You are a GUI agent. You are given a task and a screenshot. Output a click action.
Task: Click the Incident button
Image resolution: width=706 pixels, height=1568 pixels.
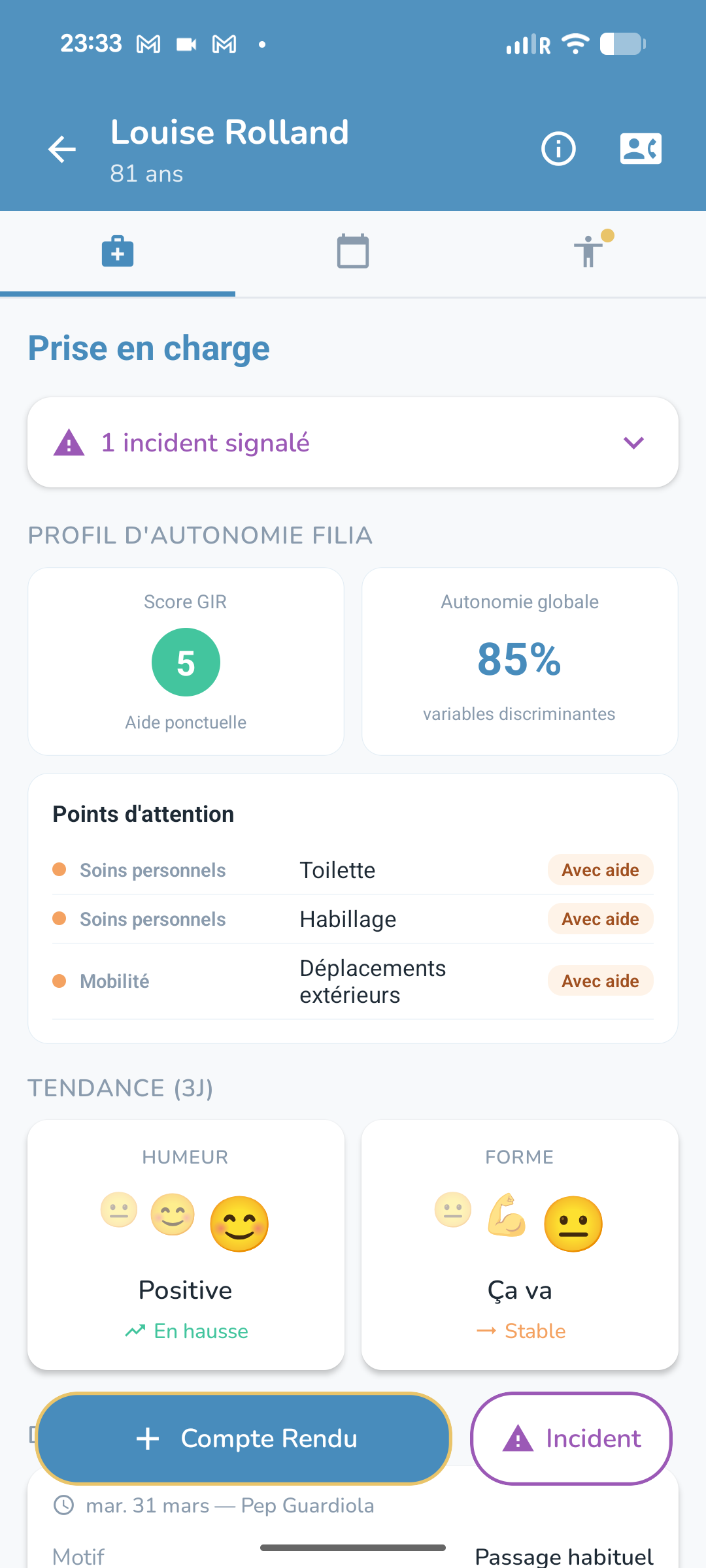pyautogui.click(x=570, y=1438)
